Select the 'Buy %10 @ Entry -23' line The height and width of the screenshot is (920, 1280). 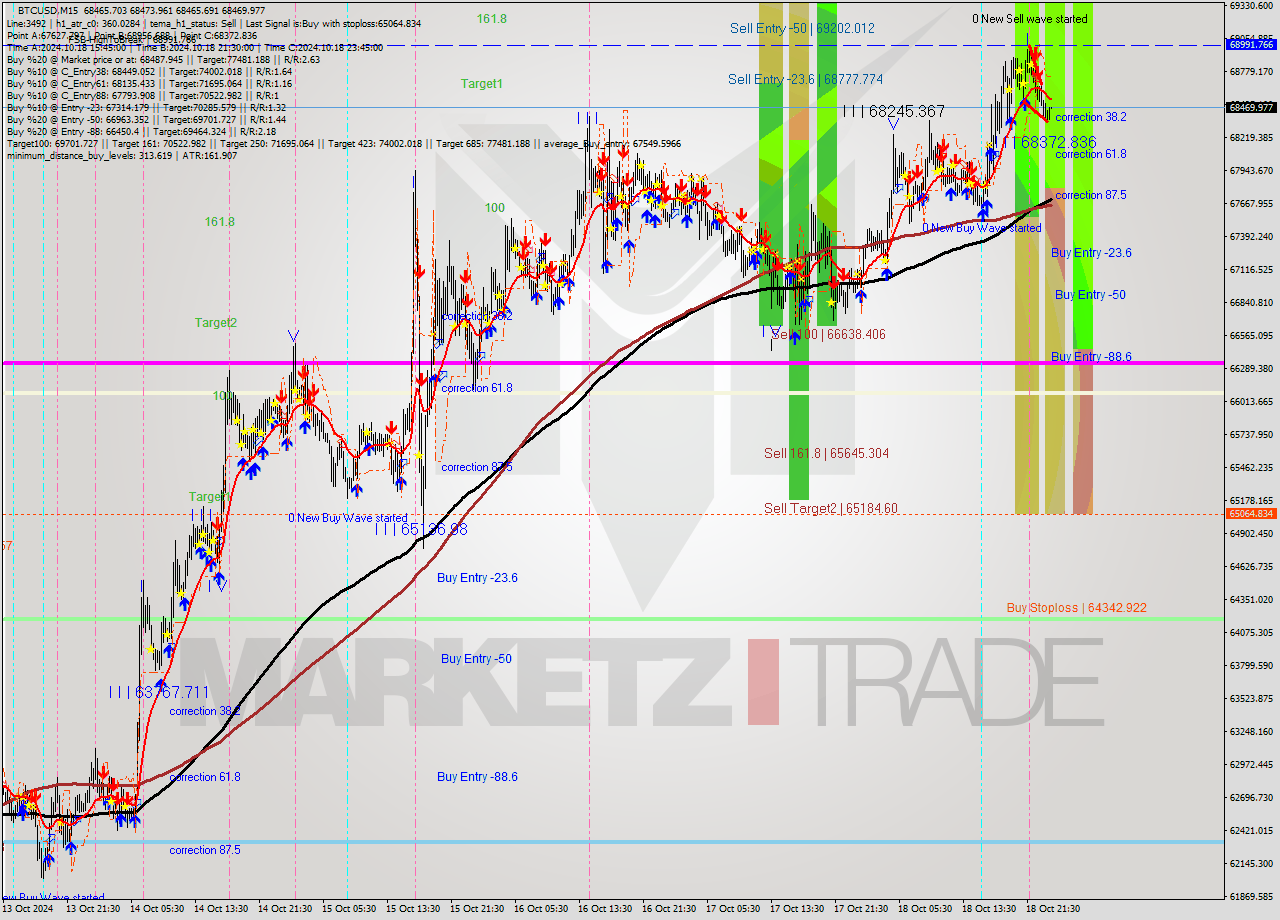coord(146,108)
